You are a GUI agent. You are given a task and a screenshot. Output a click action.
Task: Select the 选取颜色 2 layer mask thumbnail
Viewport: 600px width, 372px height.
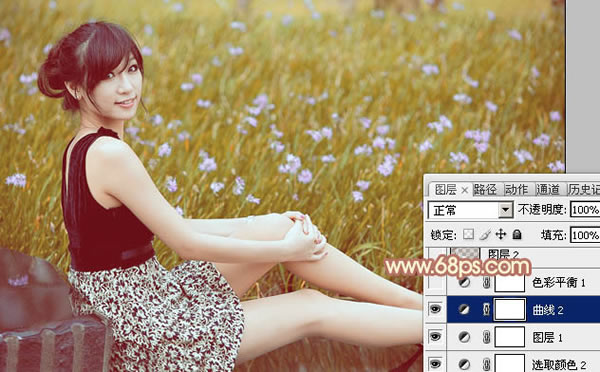pos(510,363)
